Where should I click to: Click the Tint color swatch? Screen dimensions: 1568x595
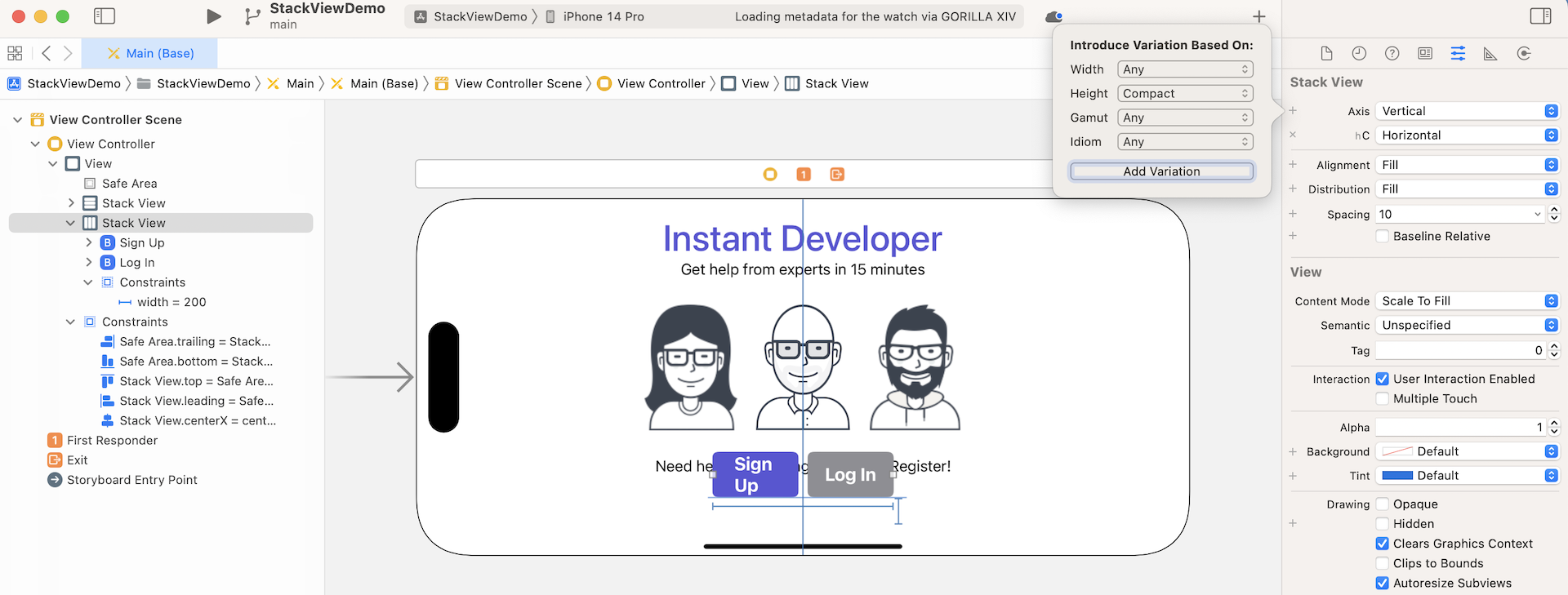pos(1397,476)
